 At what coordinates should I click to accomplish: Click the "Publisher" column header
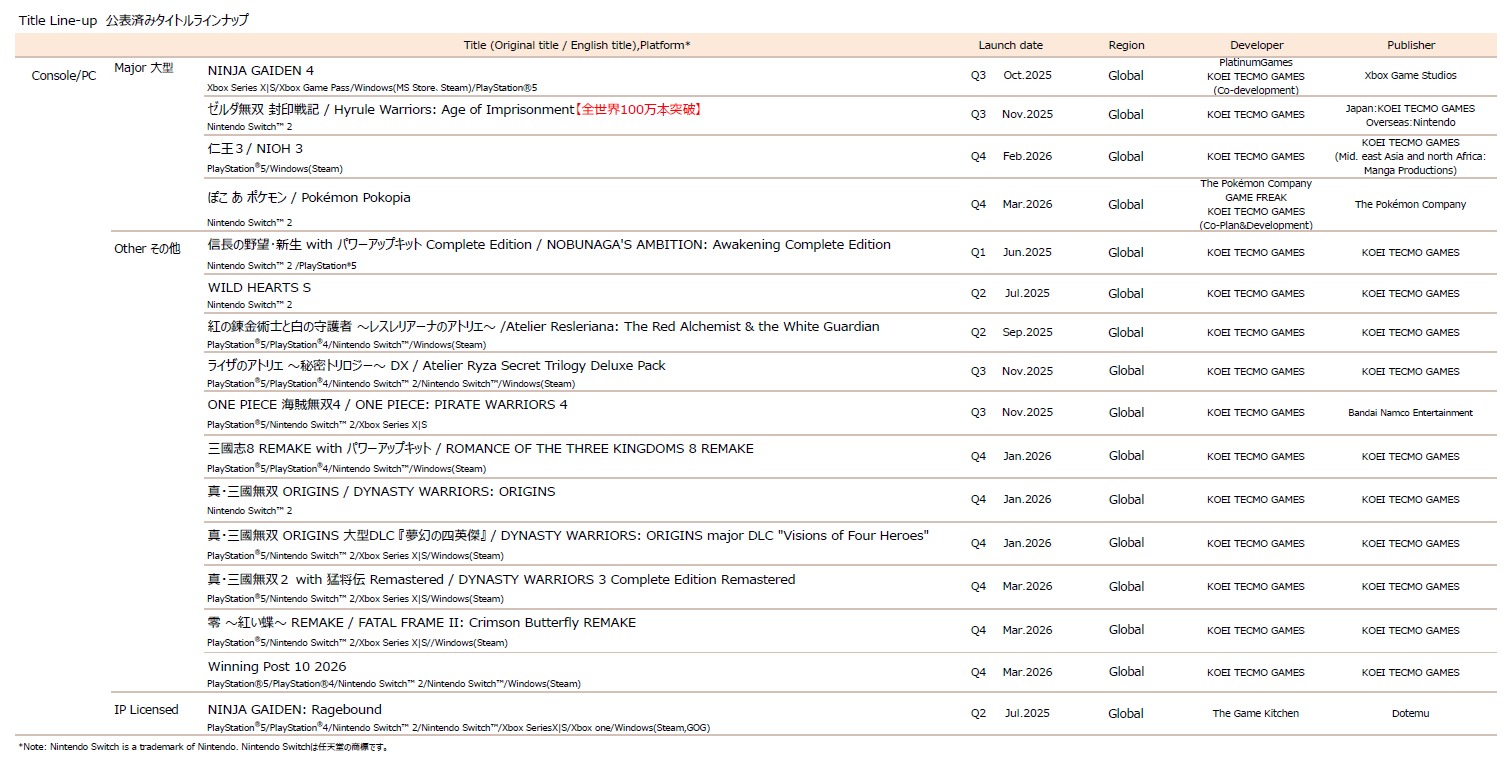1410,45
